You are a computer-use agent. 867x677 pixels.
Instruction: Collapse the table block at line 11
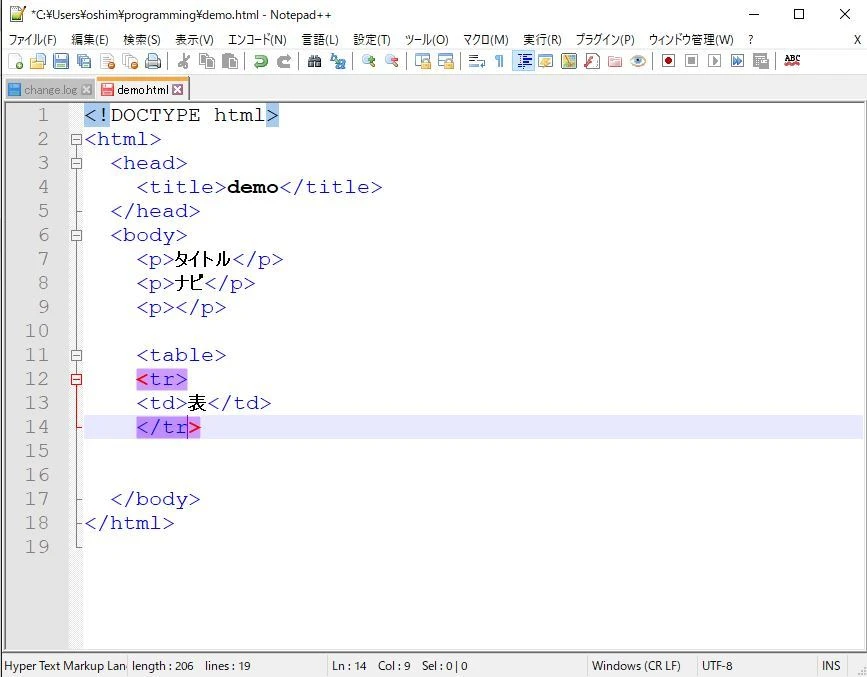[x=76, y=355]
